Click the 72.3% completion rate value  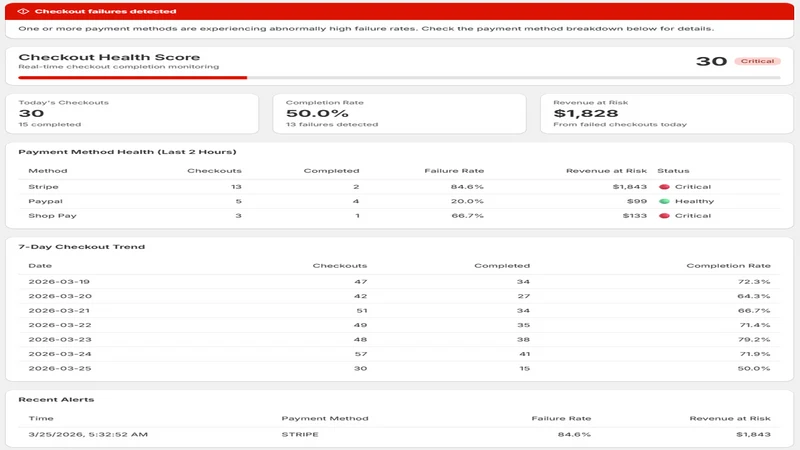pos(754,282)
